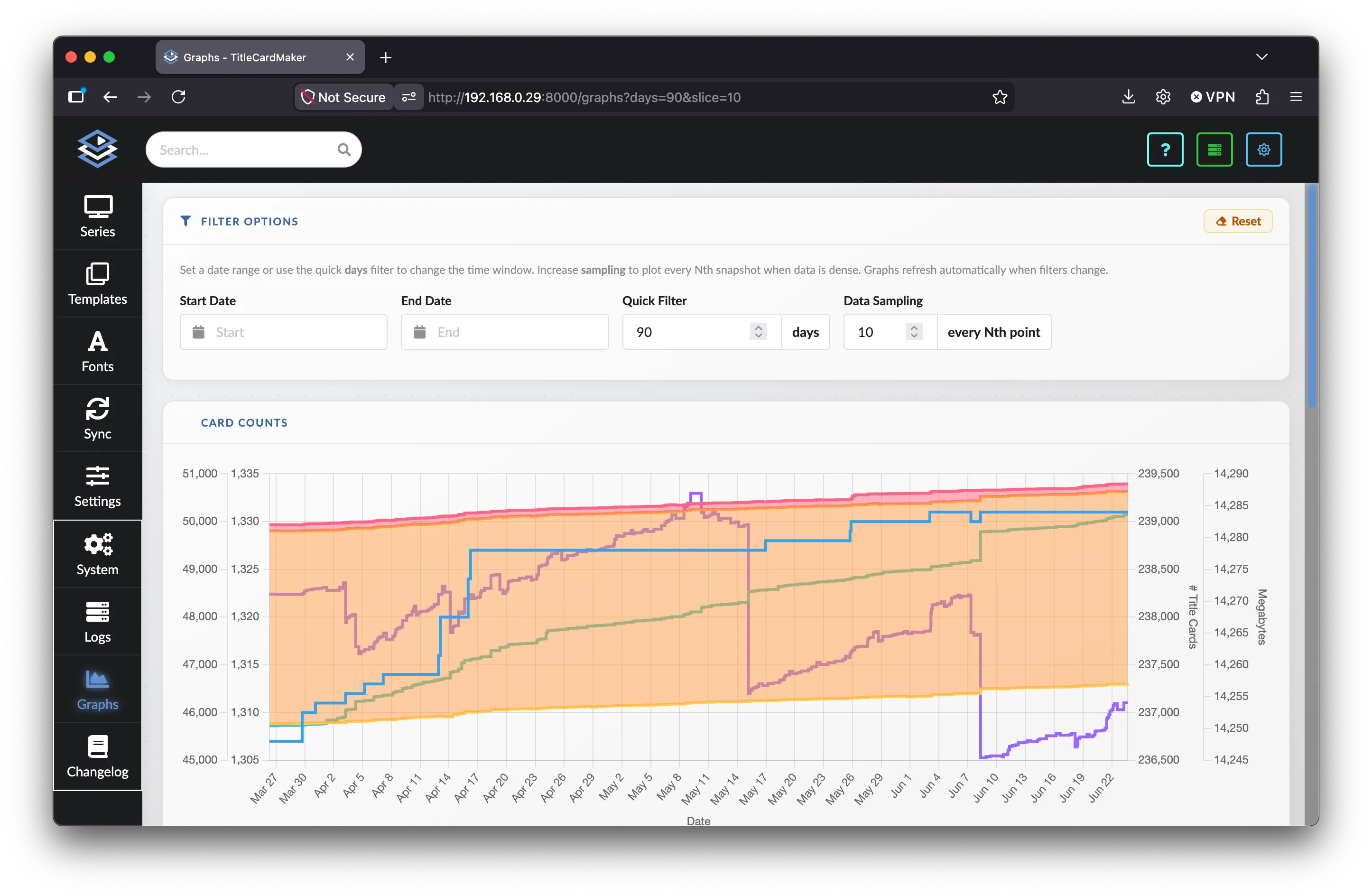Go back in browser history
1372x896 pixels.
110,97
